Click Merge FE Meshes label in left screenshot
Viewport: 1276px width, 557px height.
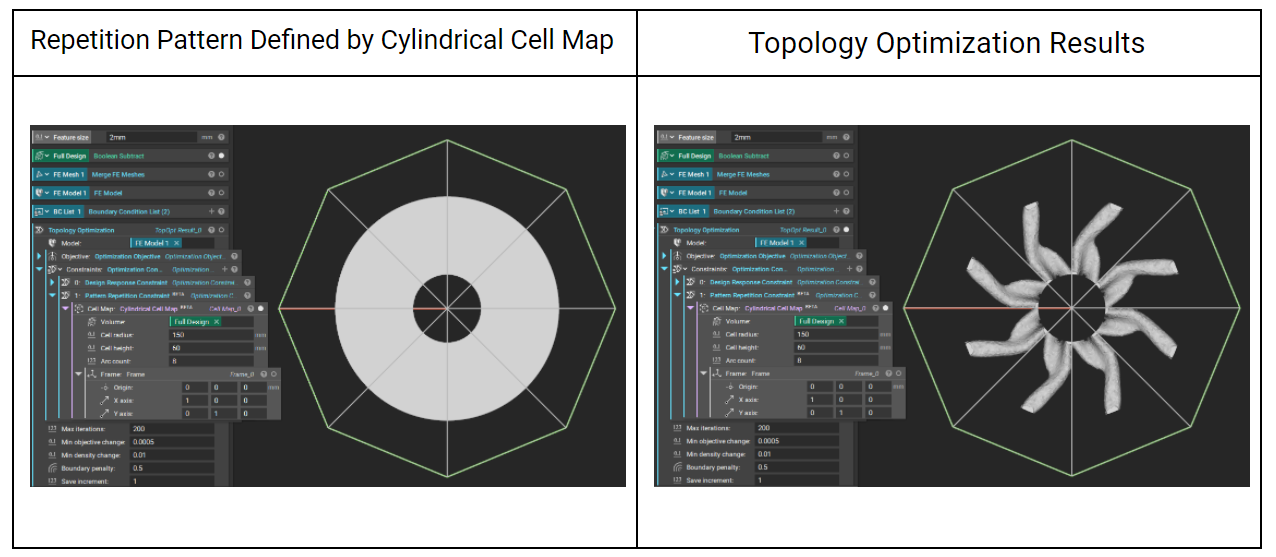[118, 174]
